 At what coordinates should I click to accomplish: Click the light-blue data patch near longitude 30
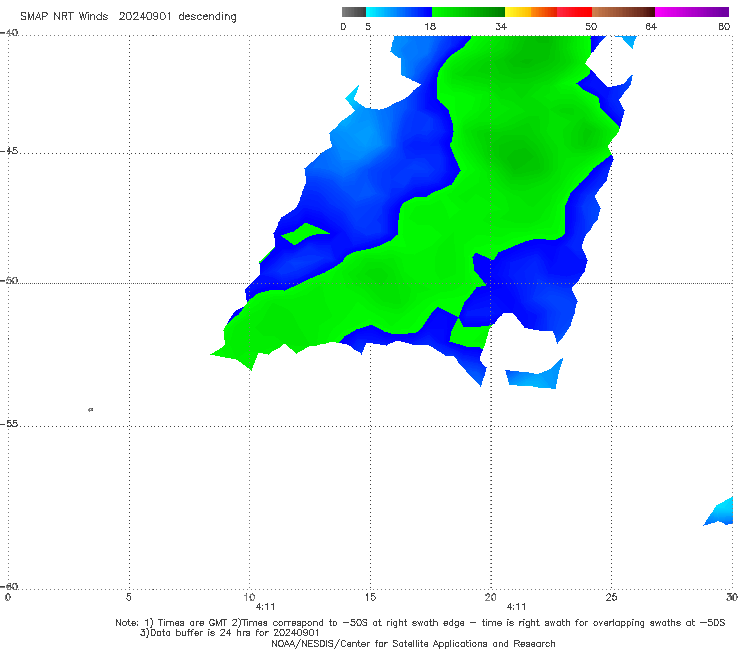tap(721, 514)
